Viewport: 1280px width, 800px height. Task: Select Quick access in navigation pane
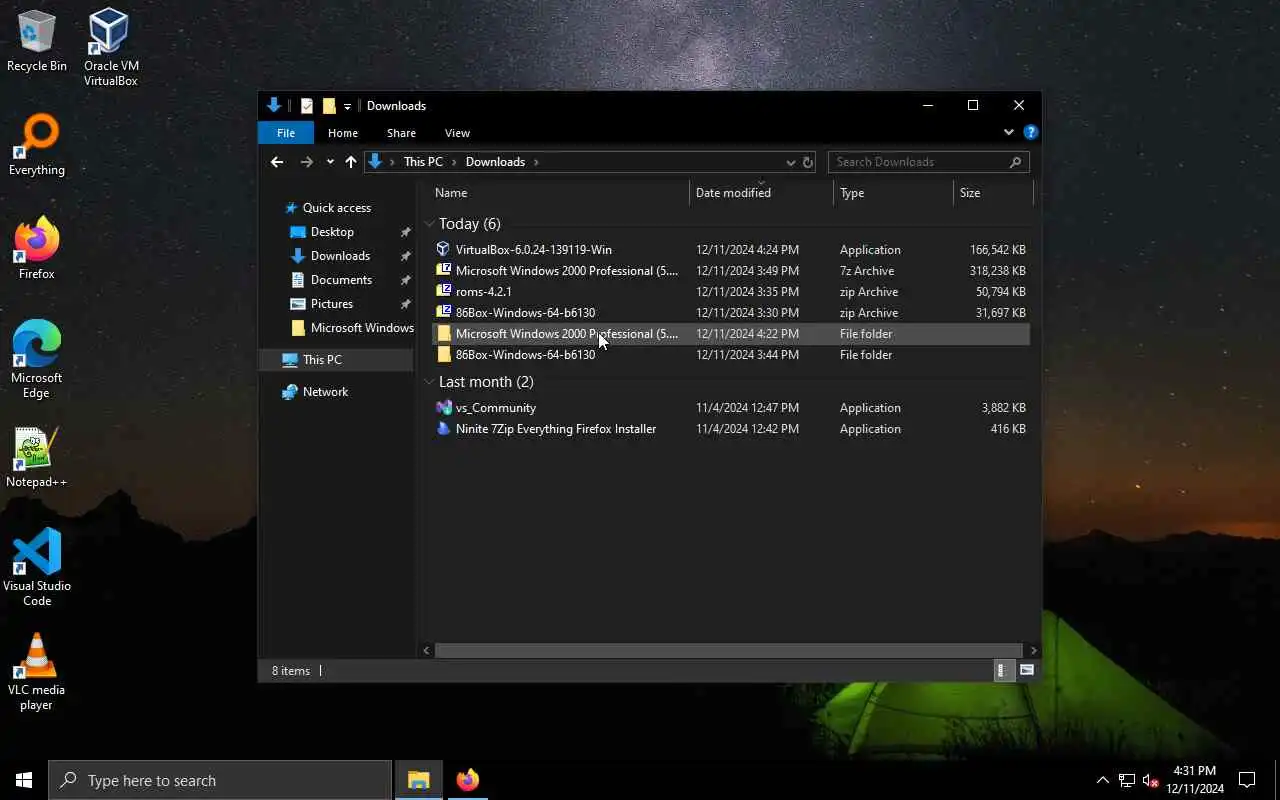[337, 208]
